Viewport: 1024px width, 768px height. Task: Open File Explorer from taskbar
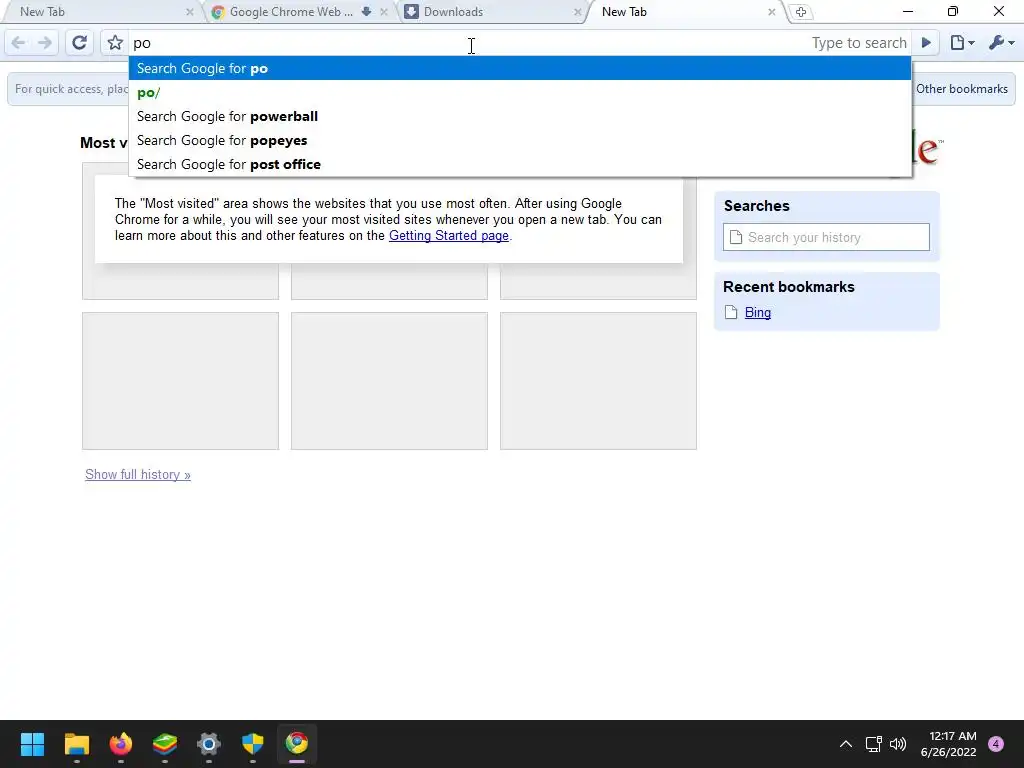(76, 743)
